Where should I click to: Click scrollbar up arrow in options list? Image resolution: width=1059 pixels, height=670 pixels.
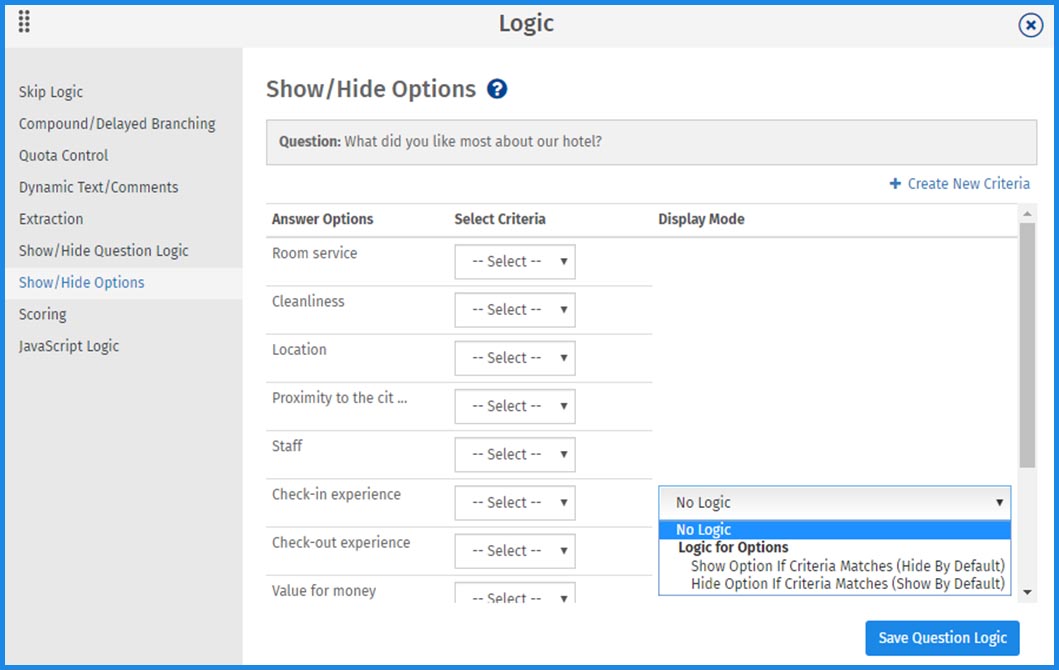pos(1028,213)
